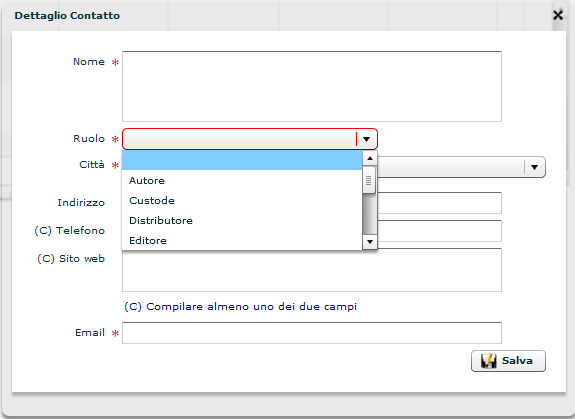Focus the Email input field
This screenshot has height=419, width=575.
312,333
